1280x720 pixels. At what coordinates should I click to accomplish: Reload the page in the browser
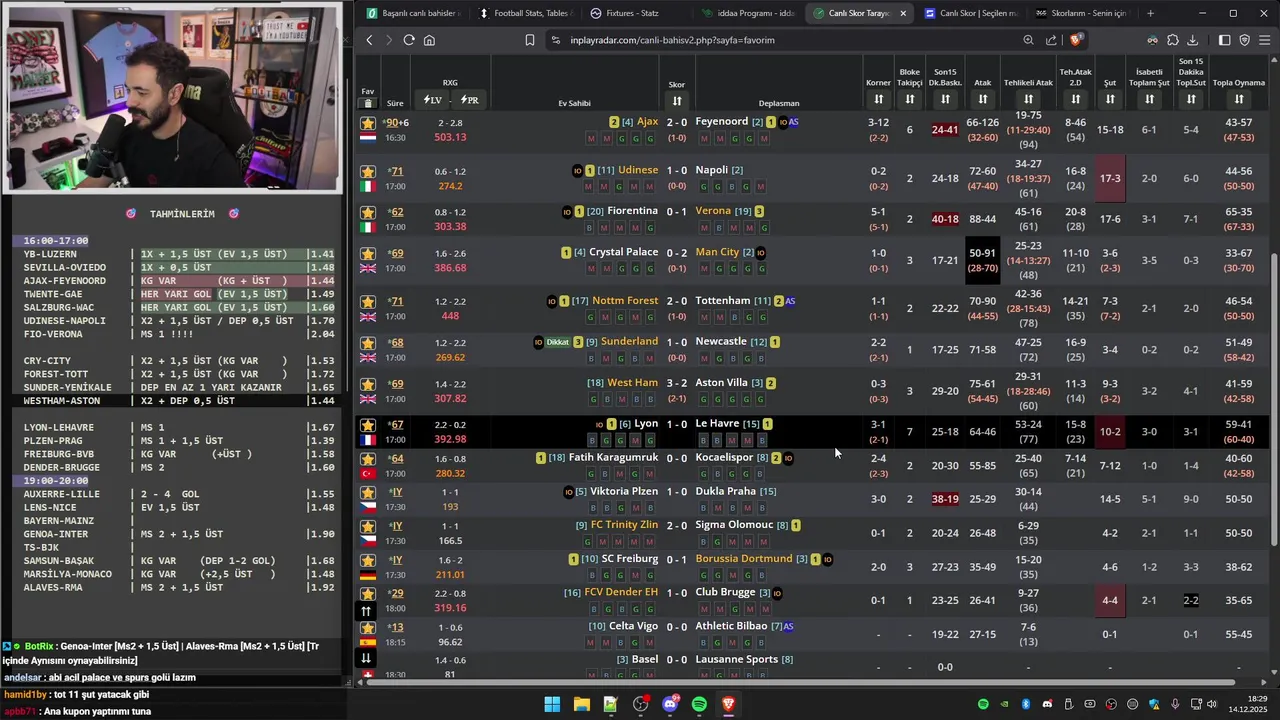pyautogui.click(x=409, y=40)
